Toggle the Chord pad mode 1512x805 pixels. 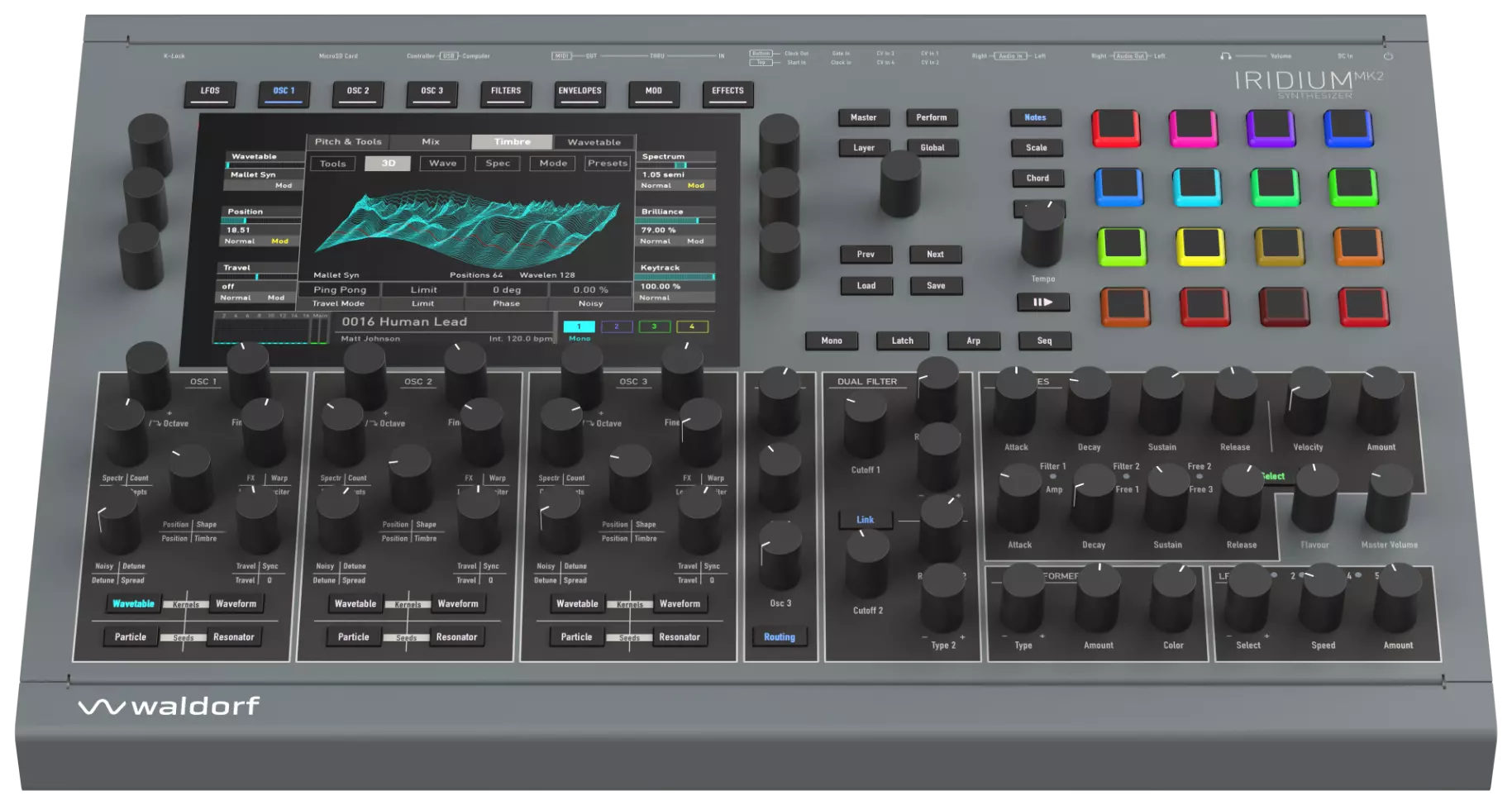(1037, 179)
